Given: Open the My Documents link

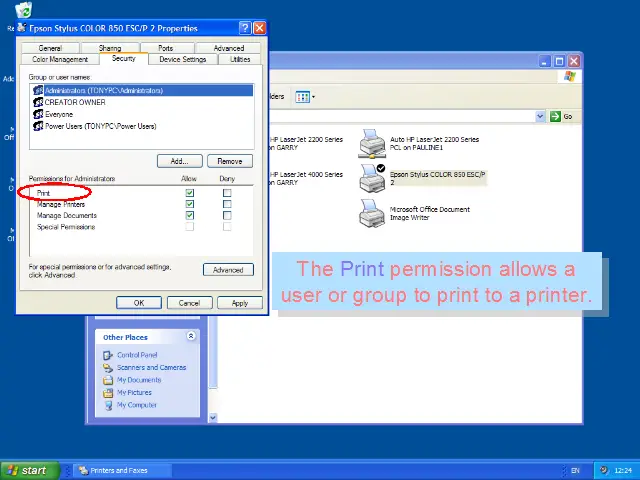Looking at the screenshot, I should pyautogui.click(x=139, y=380).
